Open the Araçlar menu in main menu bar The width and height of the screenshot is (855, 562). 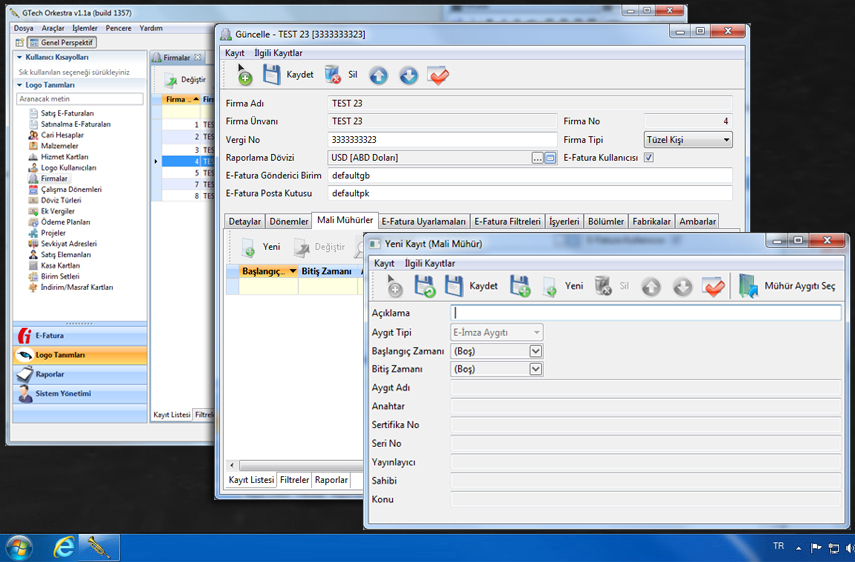[x=53, y=28]
